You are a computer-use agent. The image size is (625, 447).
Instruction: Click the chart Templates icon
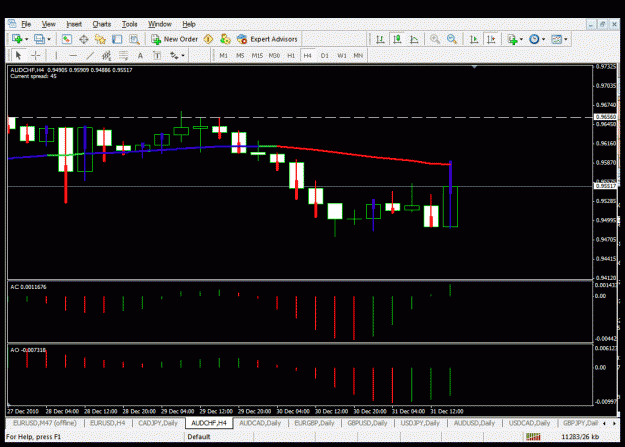tap(556, 39)
